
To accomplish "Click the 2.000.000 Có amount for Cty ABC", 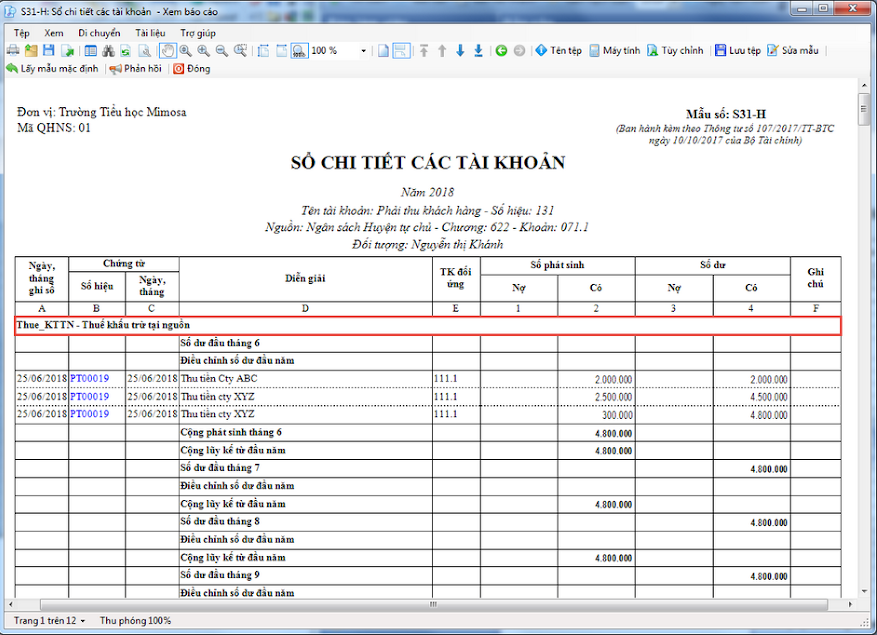I will click(x=614, y=379).
